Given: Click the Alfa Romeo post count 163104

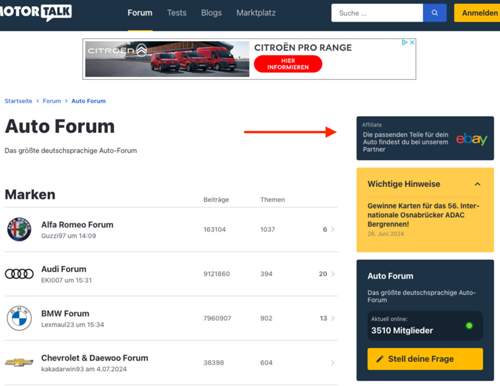Looking at the screenshot, I should [x=215, y=229].
